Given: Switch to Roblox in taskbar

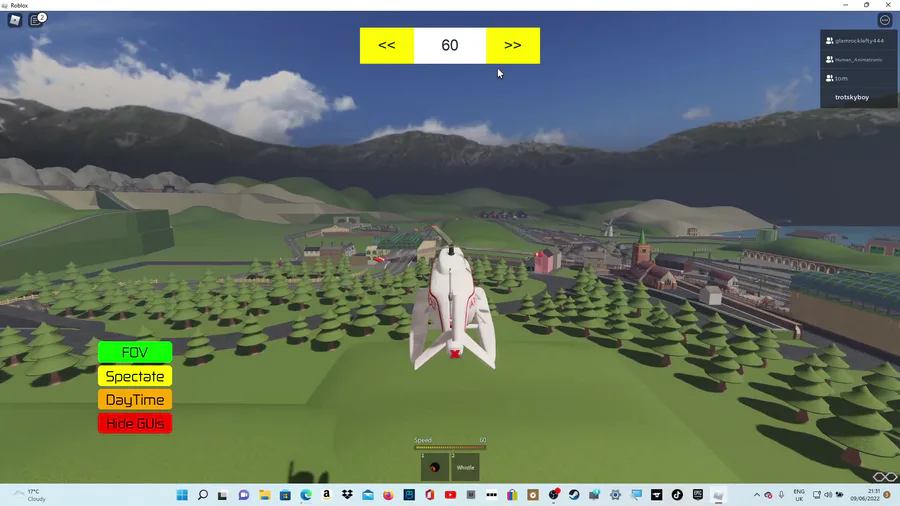Looking at the screenshot, I should [x=719, y=495].
